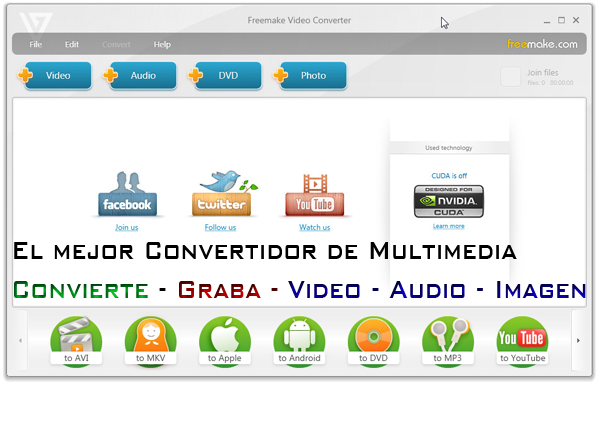The image size is (600, 431).
Task: Click the freemake.com logo link
Action: pyautogui.click(x=542, y=44)
